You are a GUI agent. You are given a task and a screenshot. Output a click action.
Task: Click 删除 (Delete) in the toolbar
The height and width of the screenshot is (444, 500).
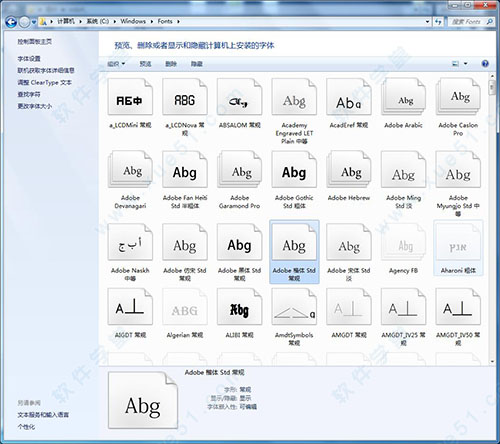[x=171, y=64]
